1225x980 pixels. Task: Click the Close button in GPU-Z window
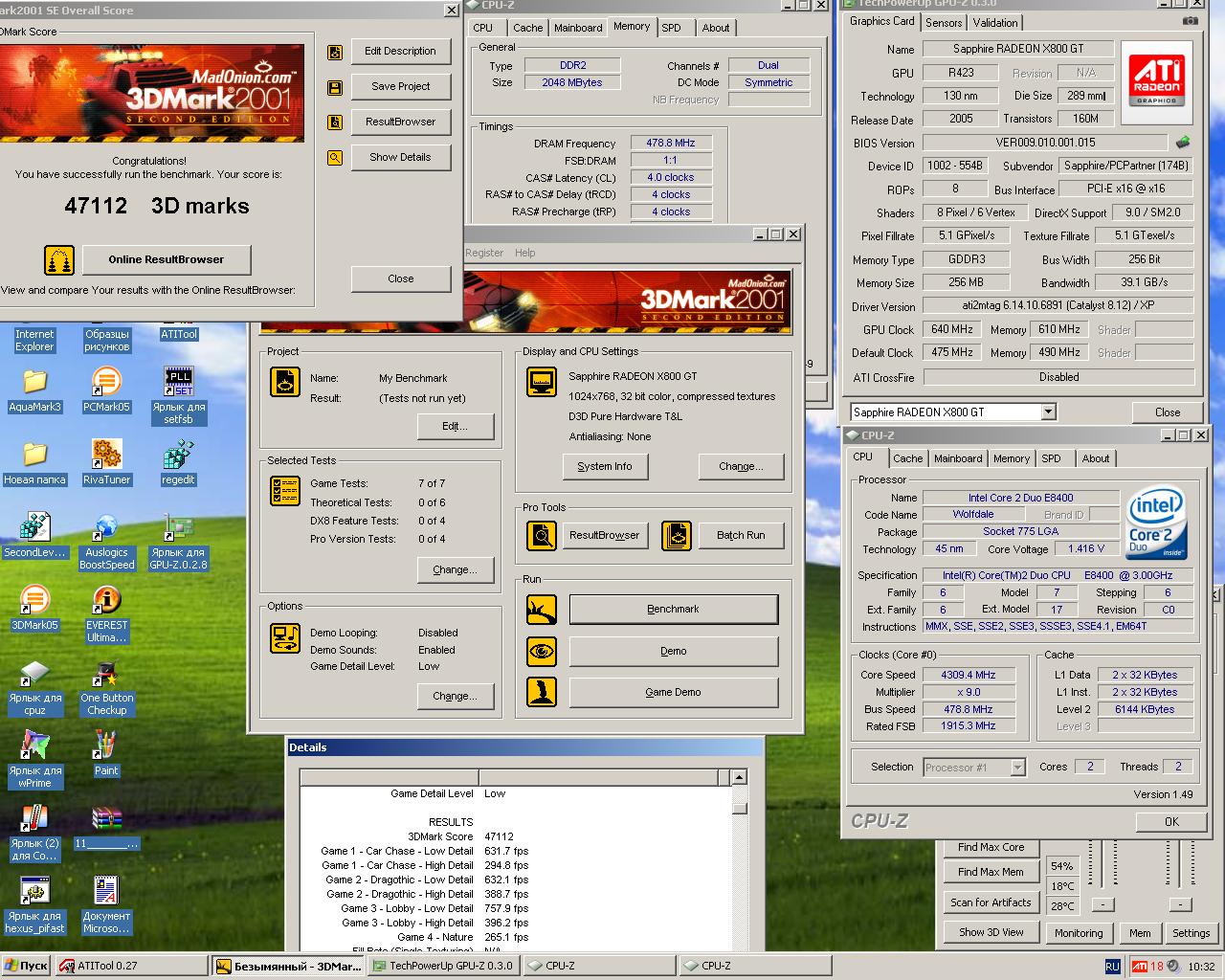click(1168, 412)
